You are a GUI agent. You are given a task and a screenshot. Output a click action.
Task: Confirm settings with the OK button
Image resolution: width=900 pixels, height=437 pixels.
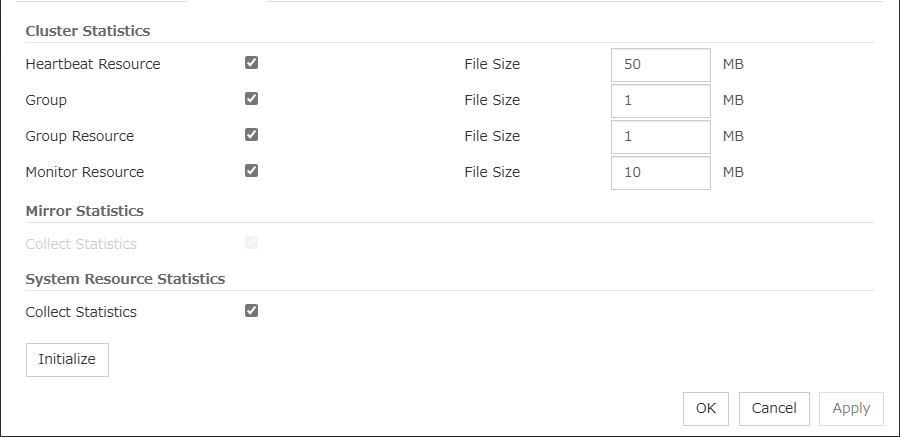coord(706,408)
